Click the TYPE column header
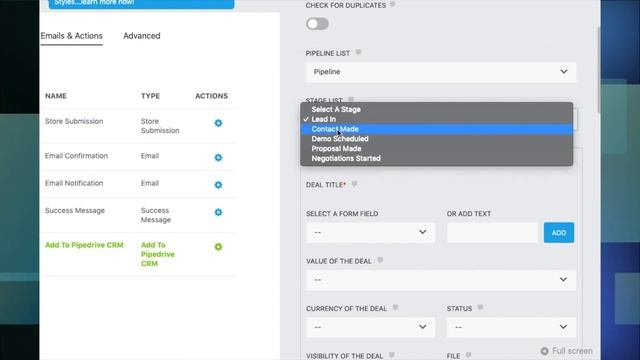The image size is (640, 360). coord(151,96)
